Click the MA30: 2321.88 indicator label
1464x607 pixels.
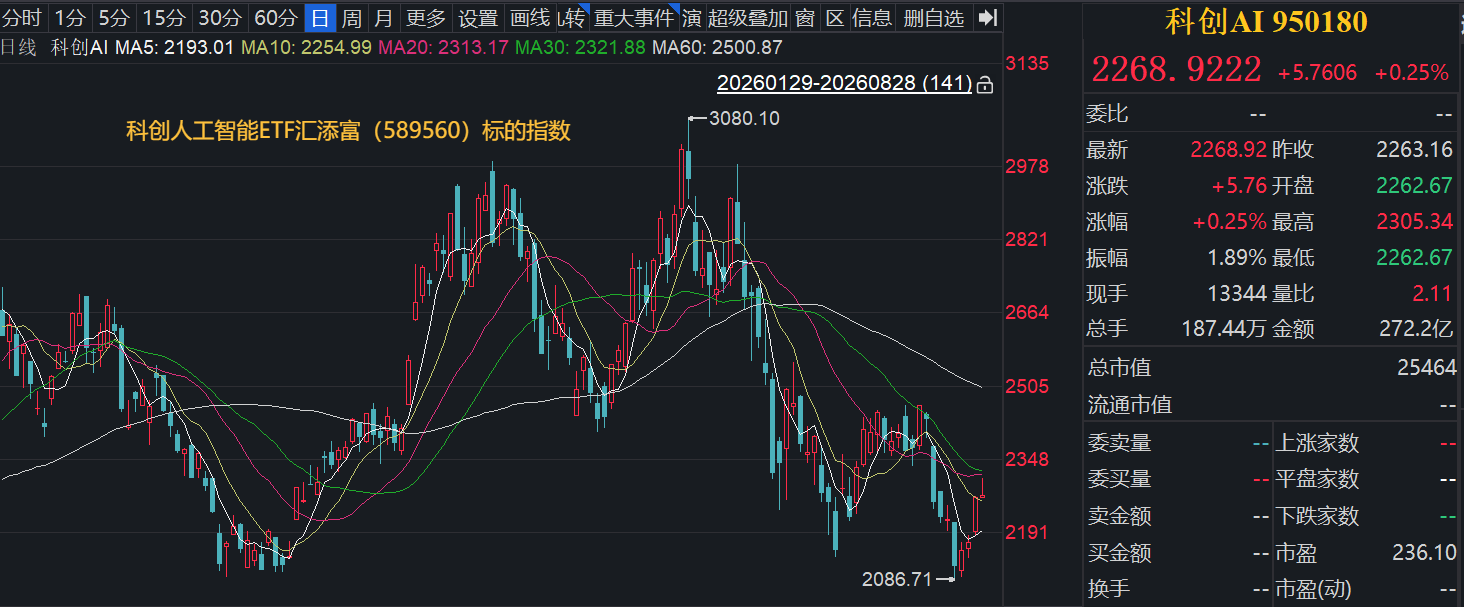580,47
